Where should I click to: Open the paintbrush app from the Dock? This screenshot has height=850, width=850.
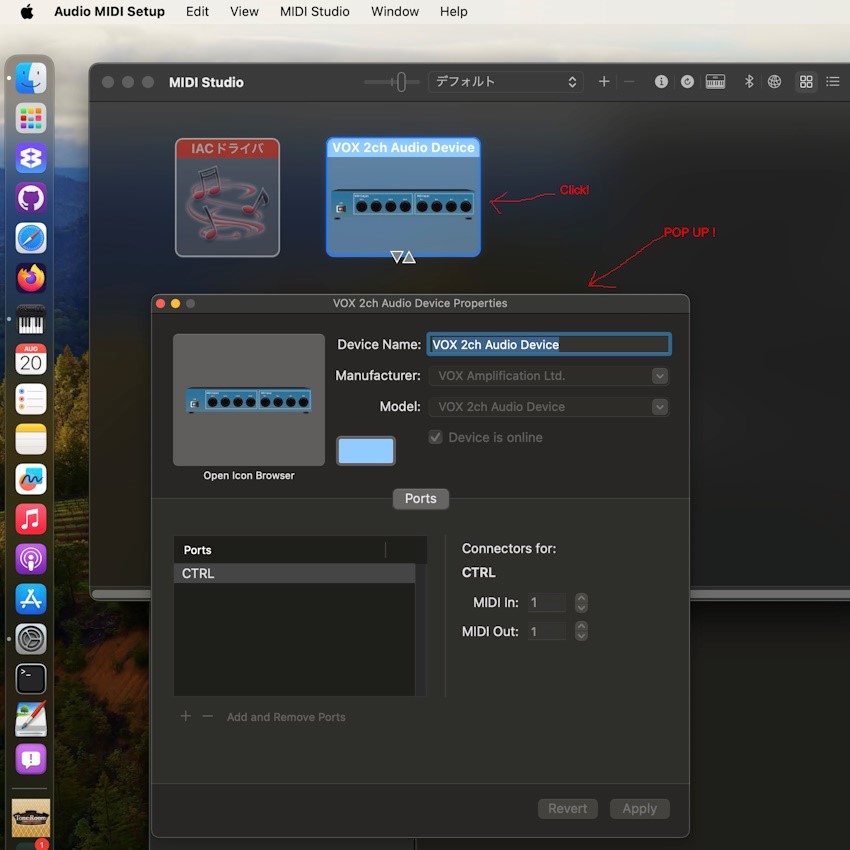pos(31,719)
